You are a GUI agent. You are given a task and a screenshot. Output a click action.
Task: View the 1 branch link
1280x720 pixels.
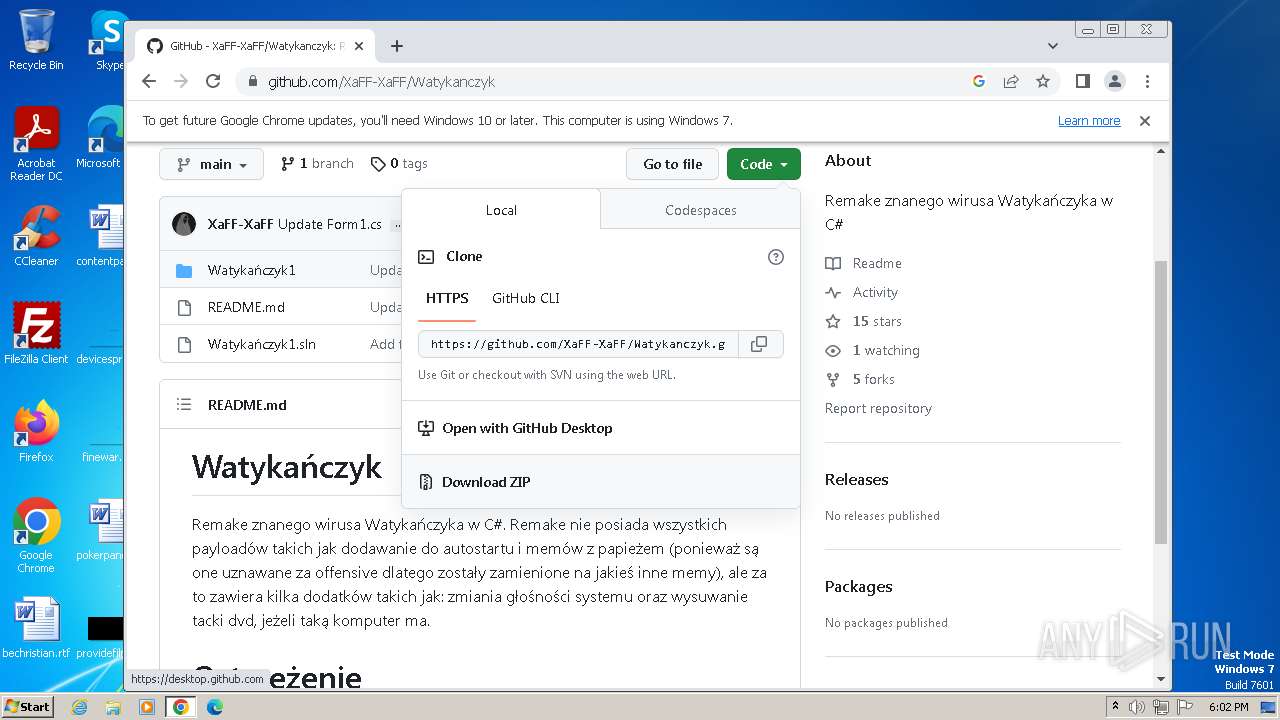(x=317, y=164)
